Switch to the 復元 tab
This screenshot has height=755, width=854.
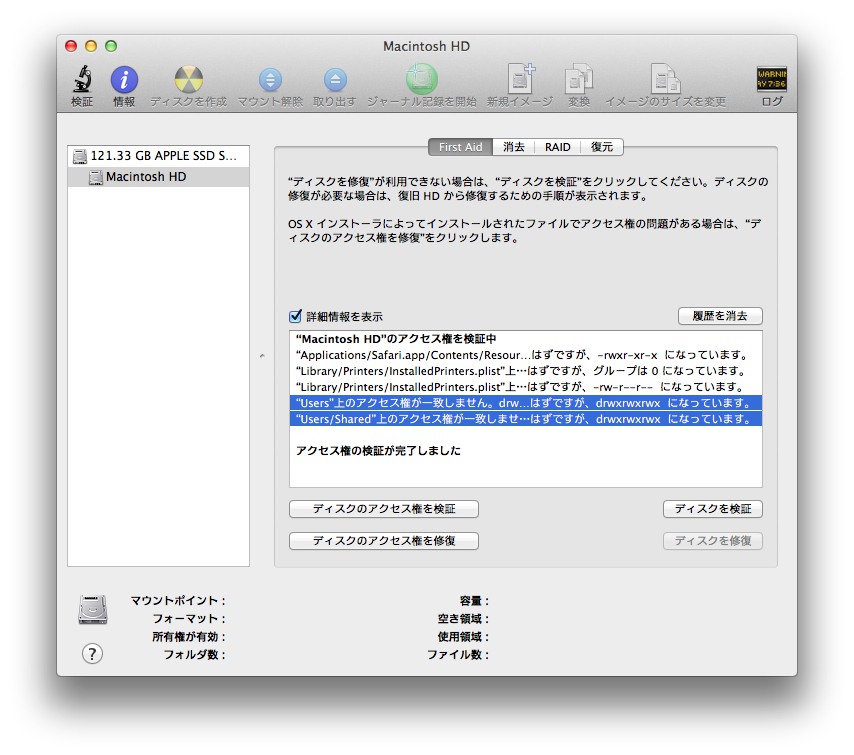point(602,147)
